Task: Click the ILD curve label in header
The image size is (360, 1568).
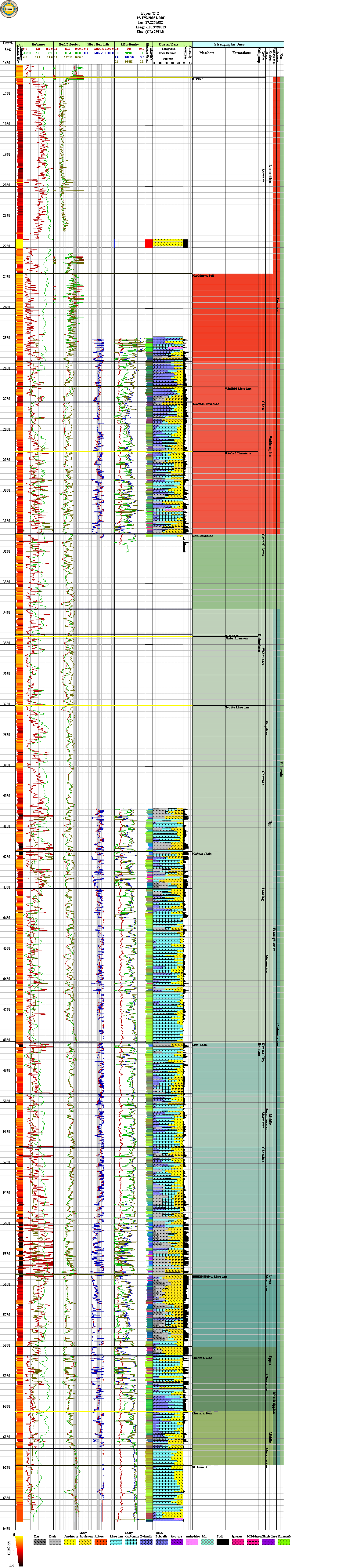Action: tap(67, 49)
